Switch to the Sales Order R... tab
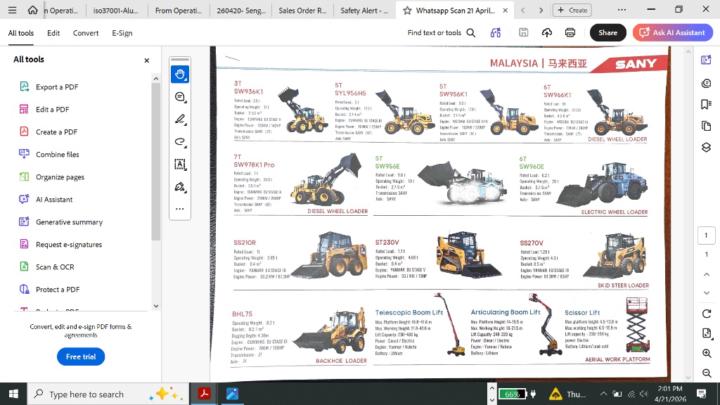The height and width of the screenshot is (405, 720). (302, 10)
